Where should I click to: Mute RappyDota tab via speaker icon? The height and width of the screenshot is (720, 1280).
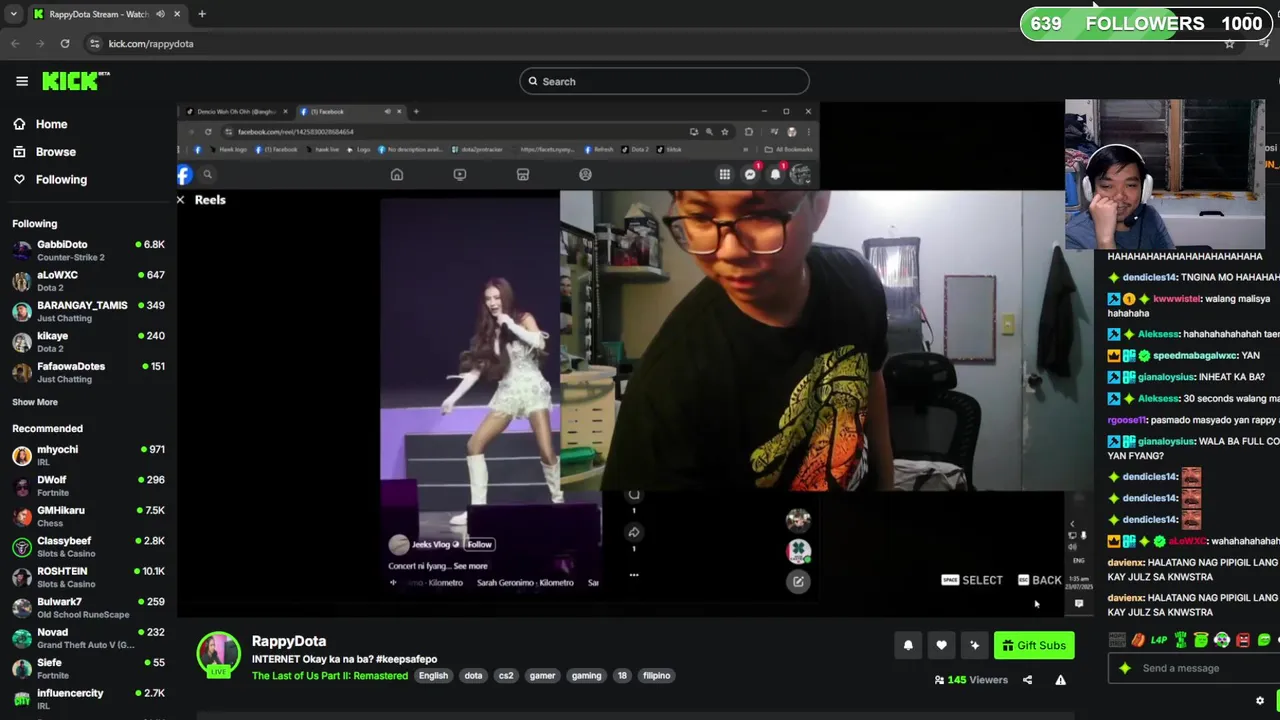[x=160, y=14]
